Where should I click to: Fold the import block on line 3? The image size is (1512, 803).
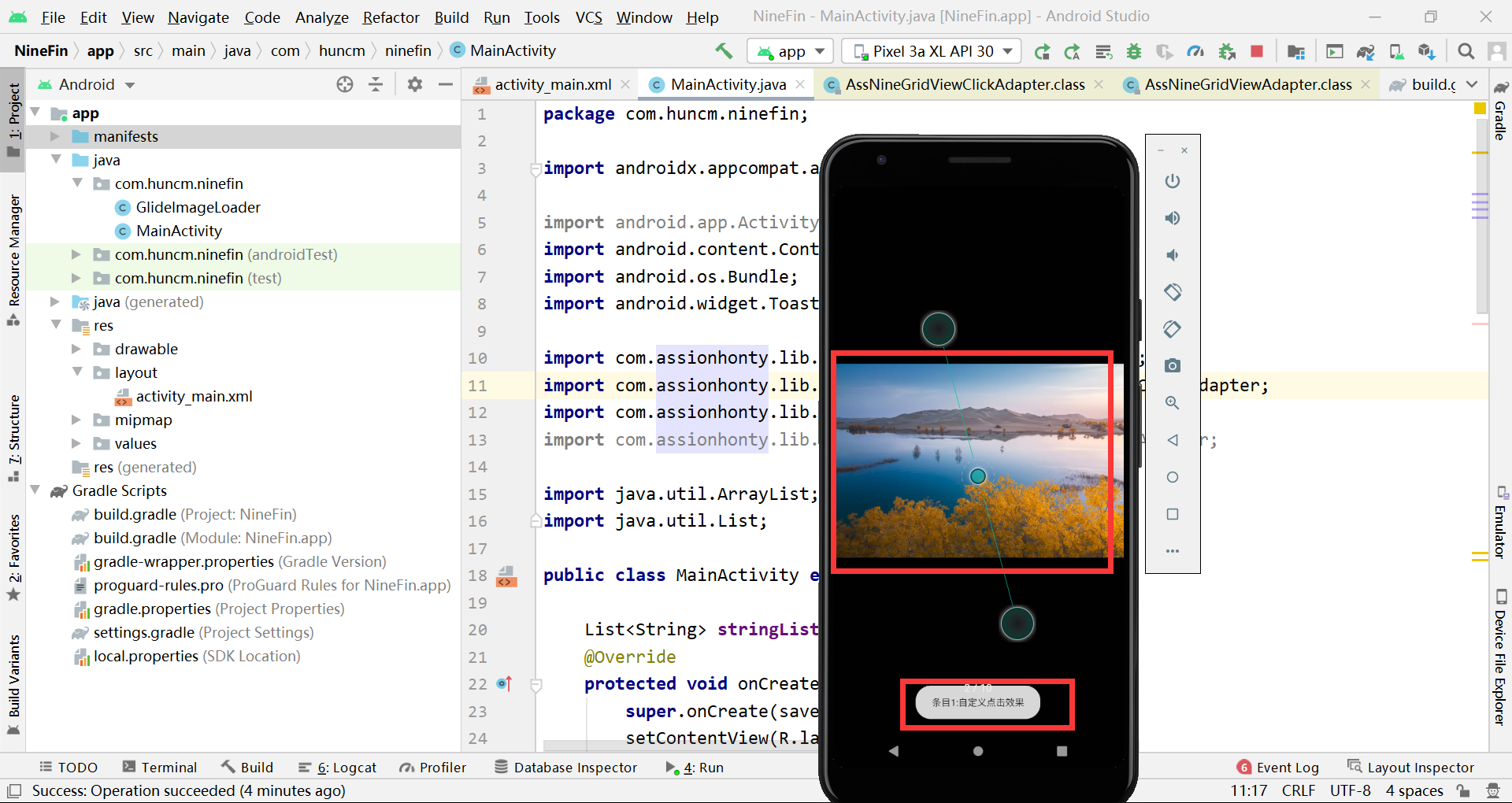[x=535, y=168]
